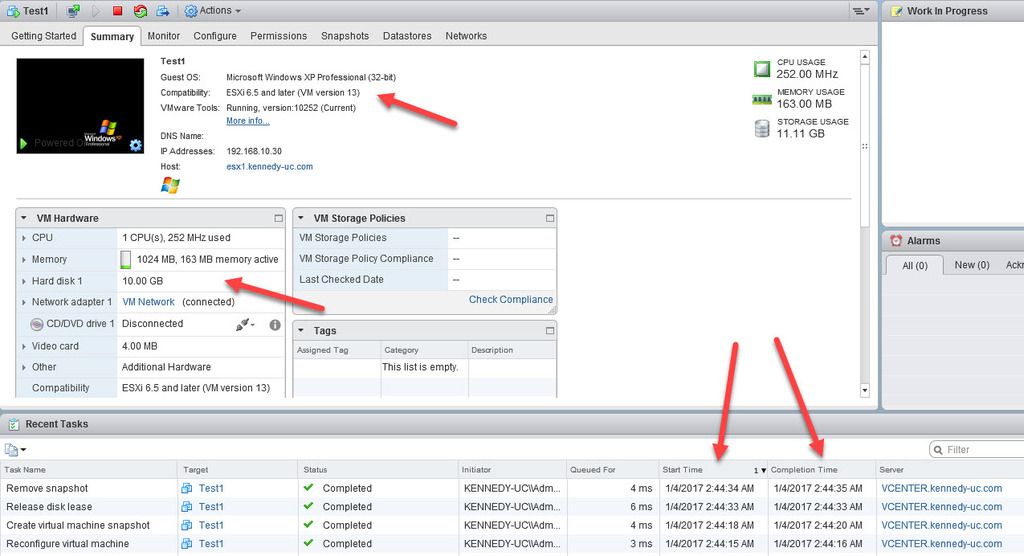Maximize the Tags panel
Screen dimensions: 1024x556
tap(550, 331)
